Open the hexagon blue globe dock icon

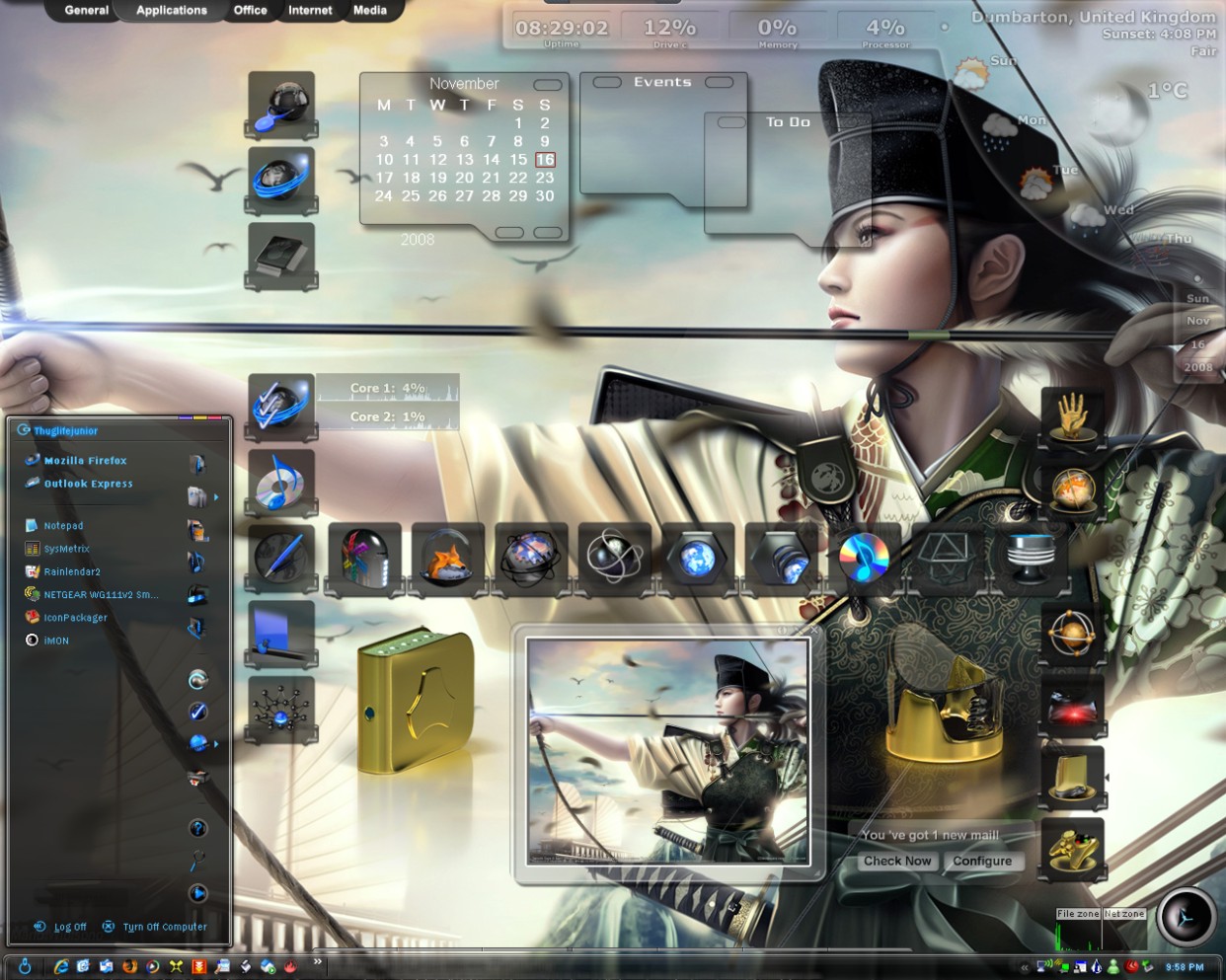coord(697,558)
